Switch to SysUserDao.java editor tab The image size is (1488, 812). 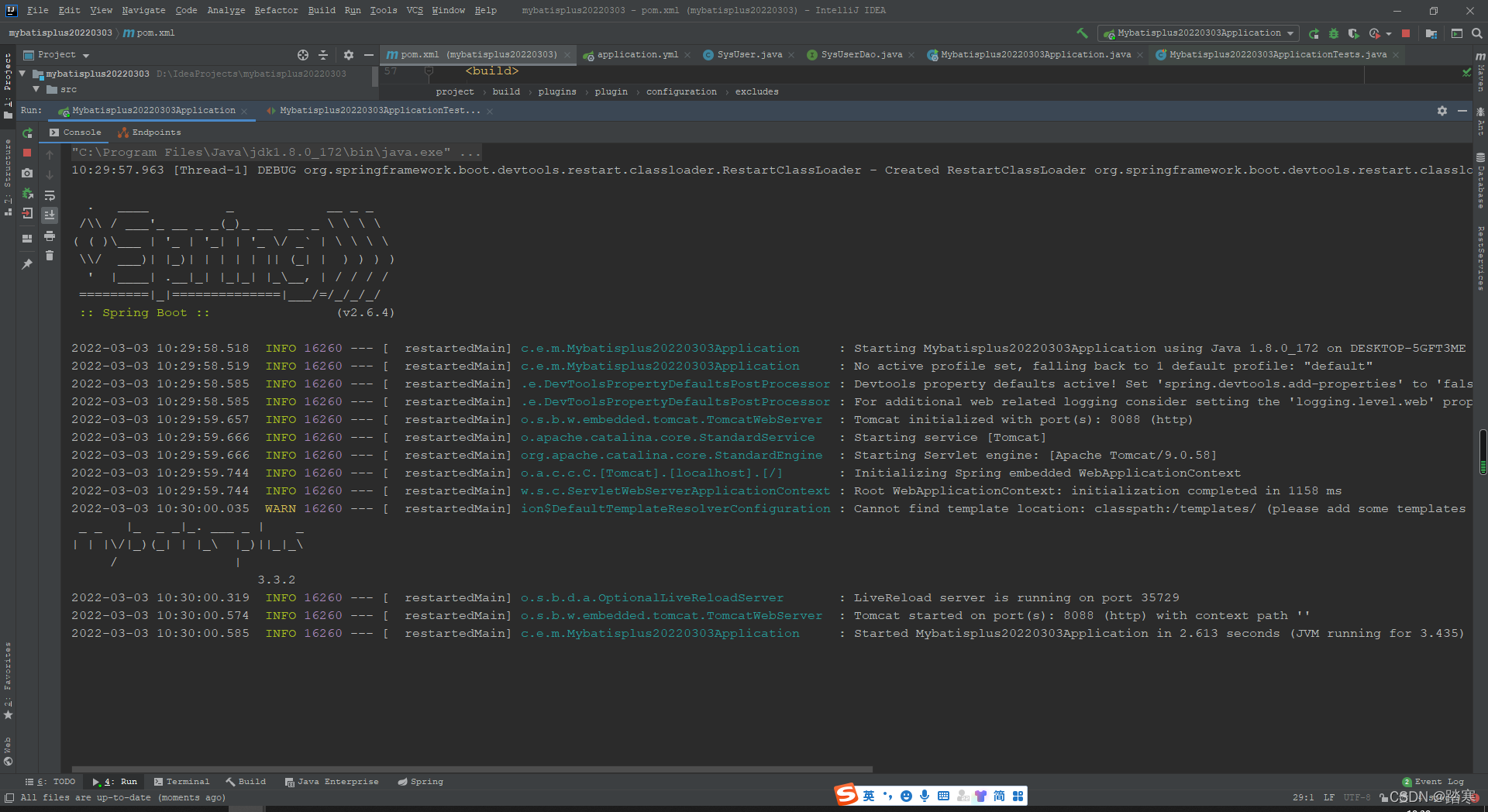[861, 55]
